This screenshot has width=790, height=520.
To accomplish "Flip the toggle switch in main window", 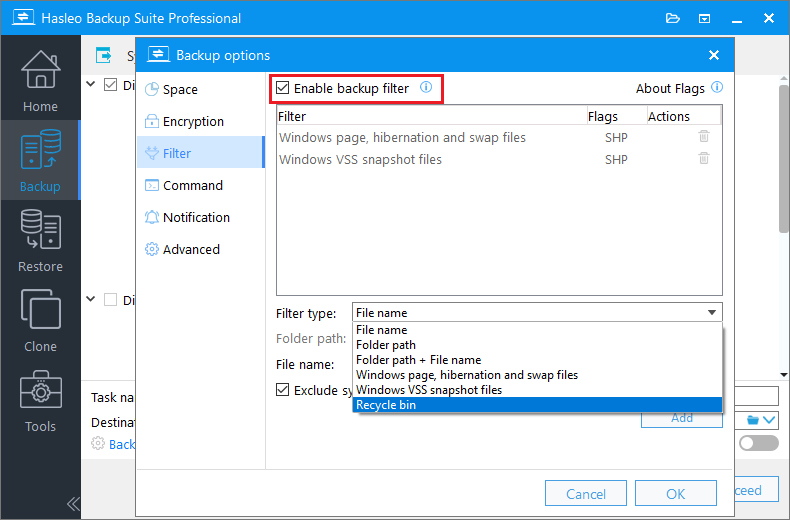I will point(759,443).
